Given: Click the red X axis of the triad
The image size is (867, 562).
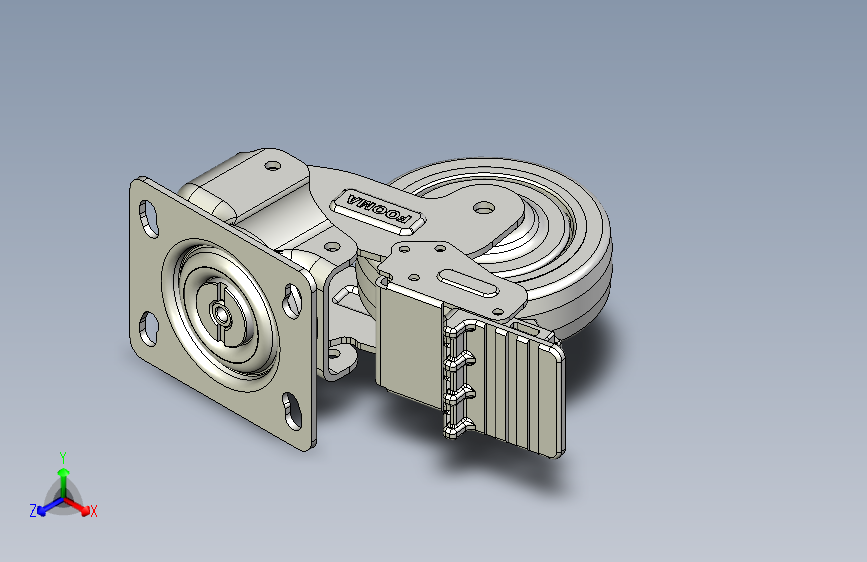Looking at the screenshot, I should [x=79, y=507].
